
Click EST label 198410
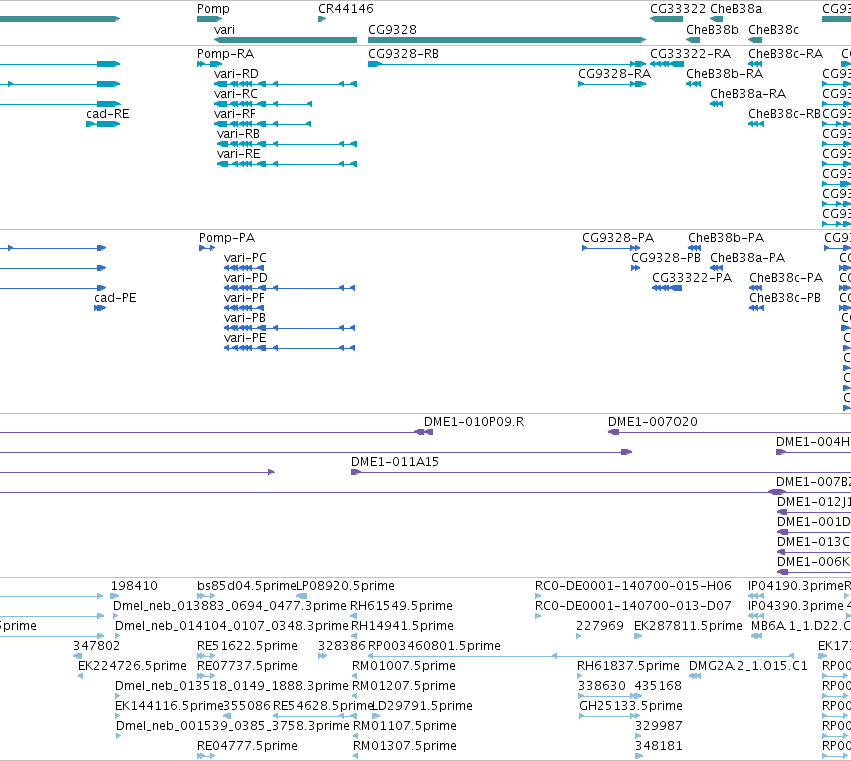[134, 586]
